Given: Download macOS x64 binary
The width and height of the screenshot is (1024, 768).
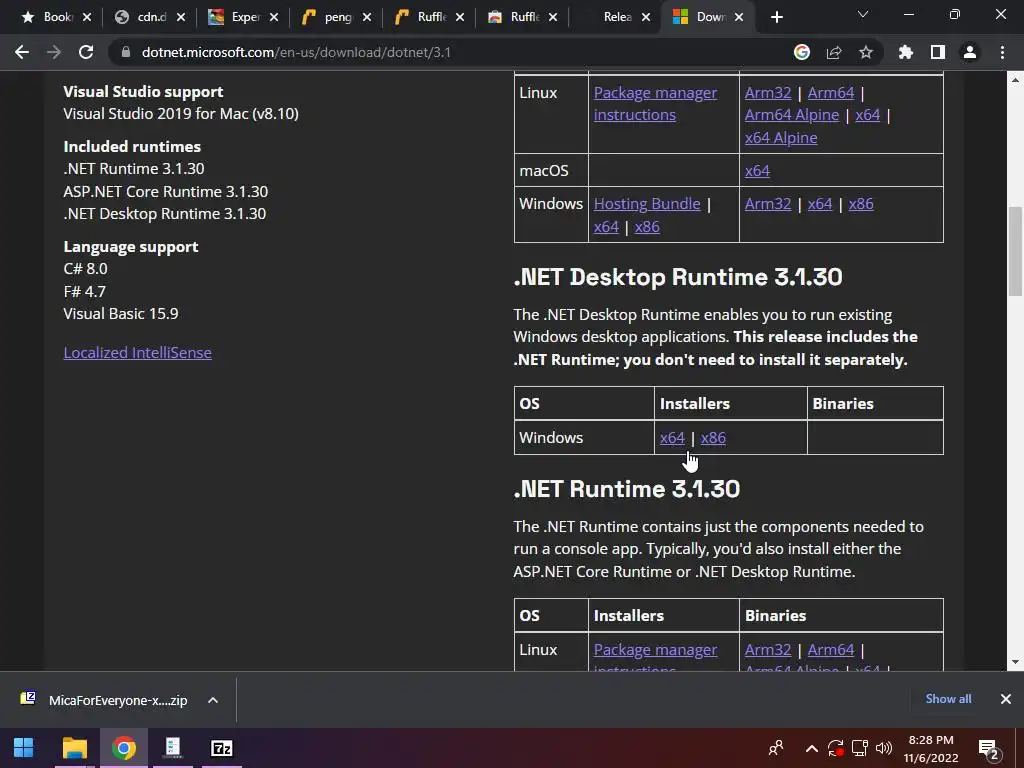Looking at the screenshot, I should click(757, 171).
